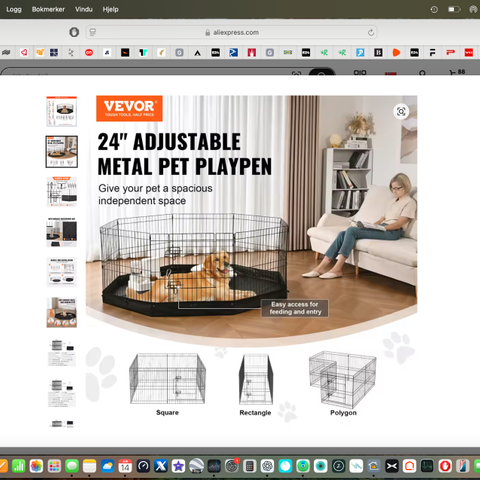Open Photos from the Dock
Screen dimensions: 480x480
pyautogui.click(x=36, y=466)
